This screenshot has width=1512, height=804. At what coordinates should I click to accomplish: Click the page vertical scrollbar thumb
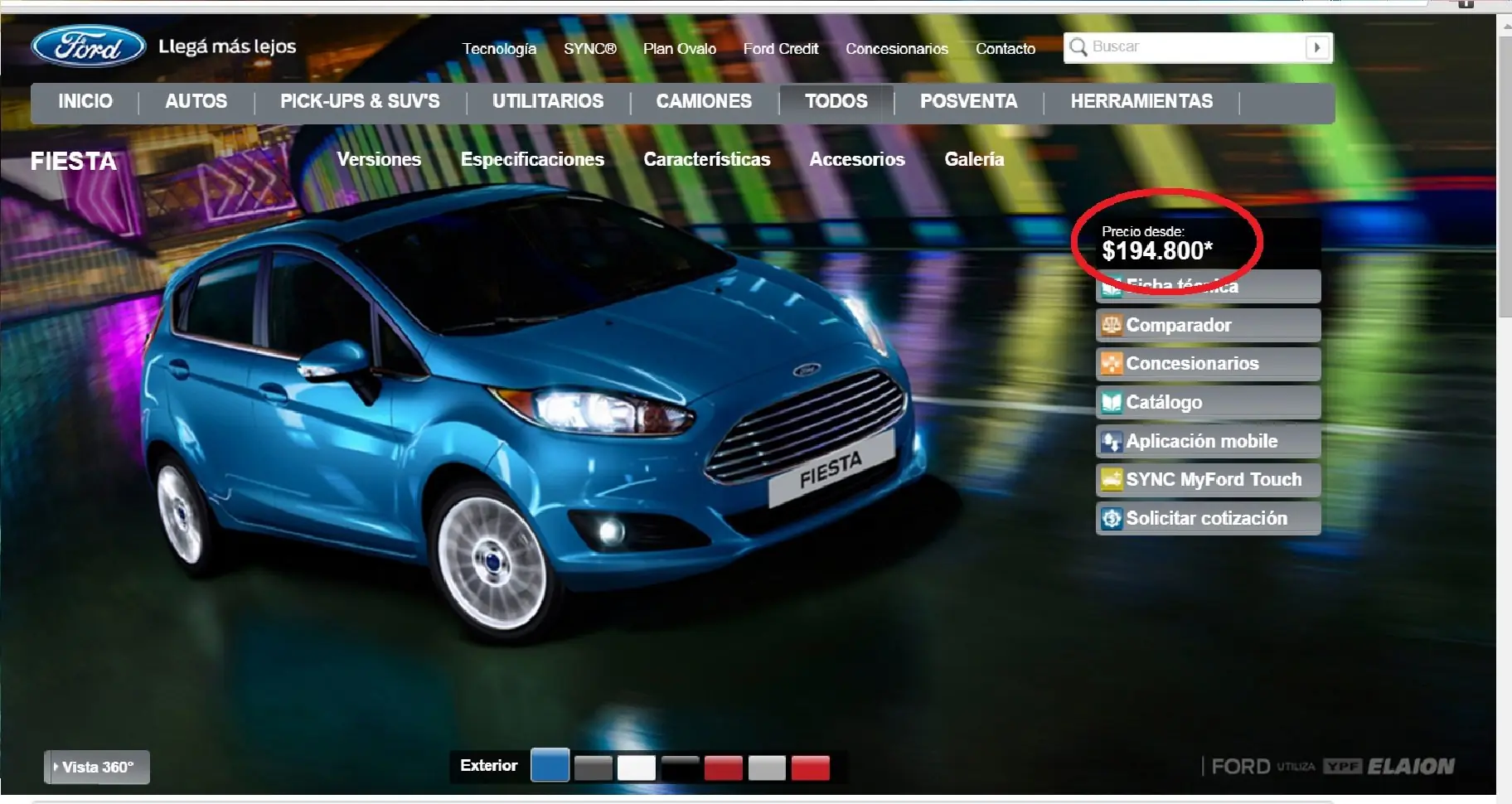click(x=1505, y=176)
